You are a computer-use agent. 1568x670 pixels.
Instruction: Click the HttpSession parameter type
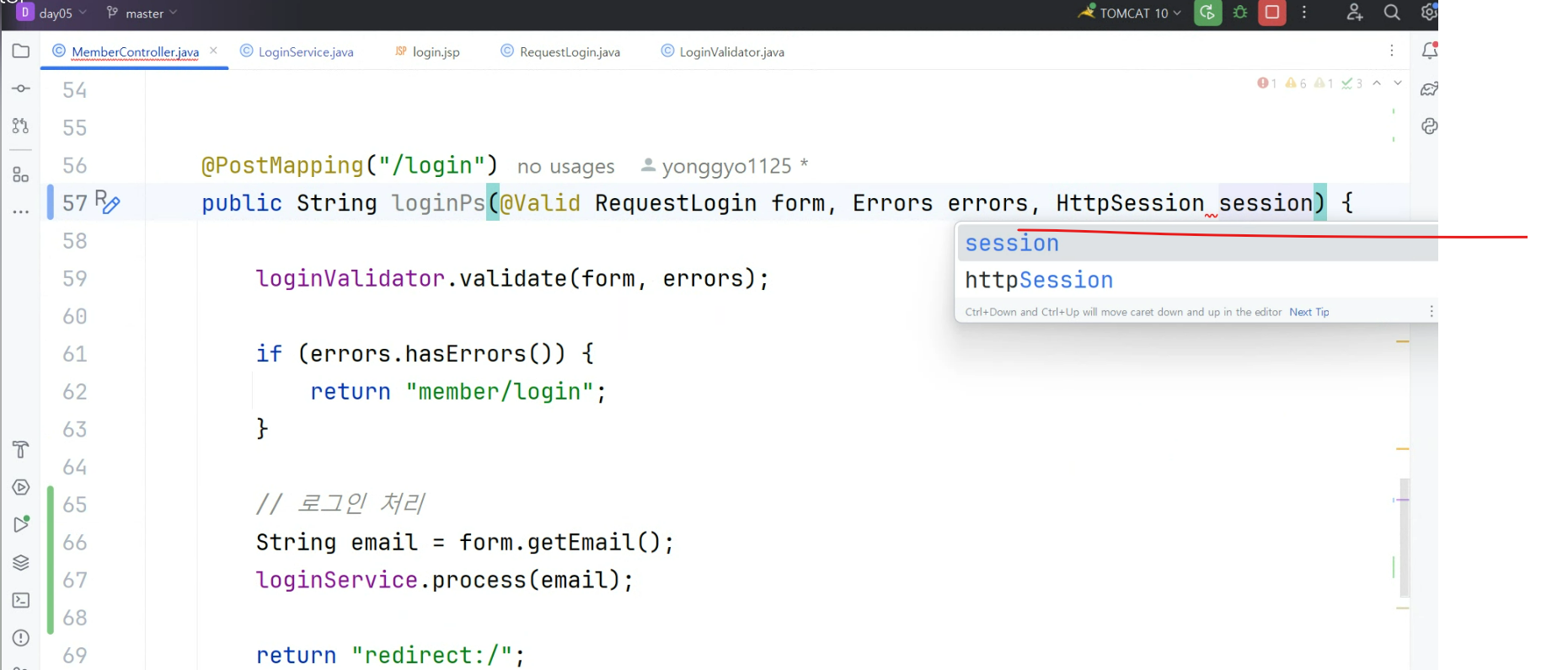(1130, 203)
